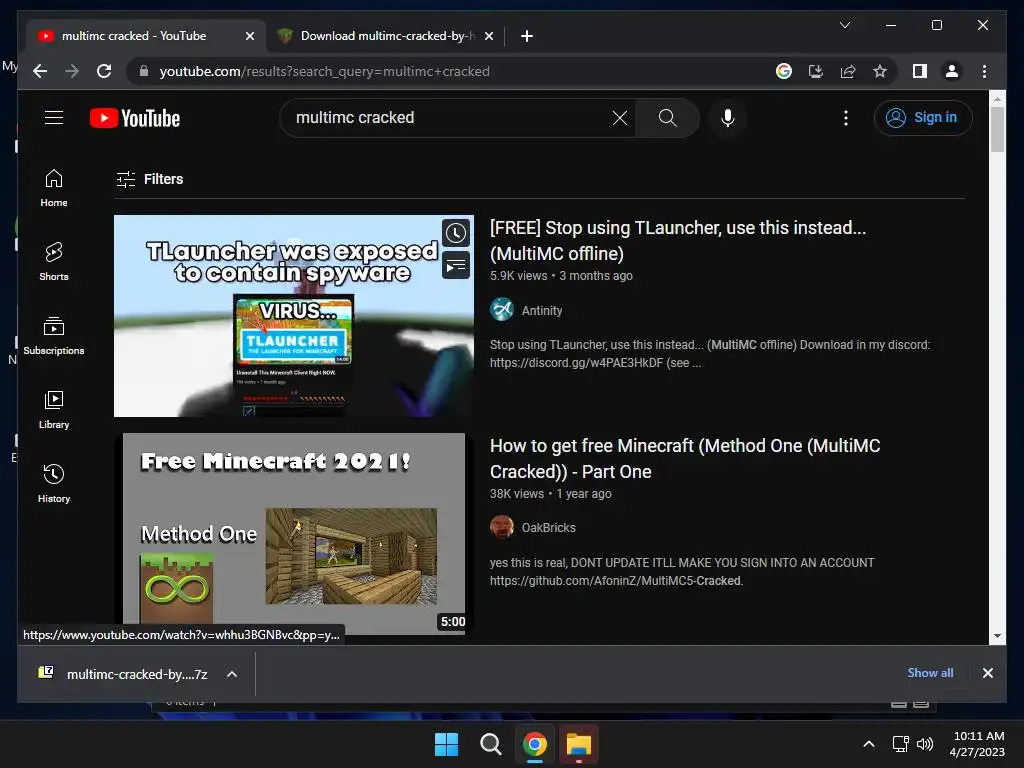
Task: Click the TLauncher spyware video thumbnail
Action: 294,316
